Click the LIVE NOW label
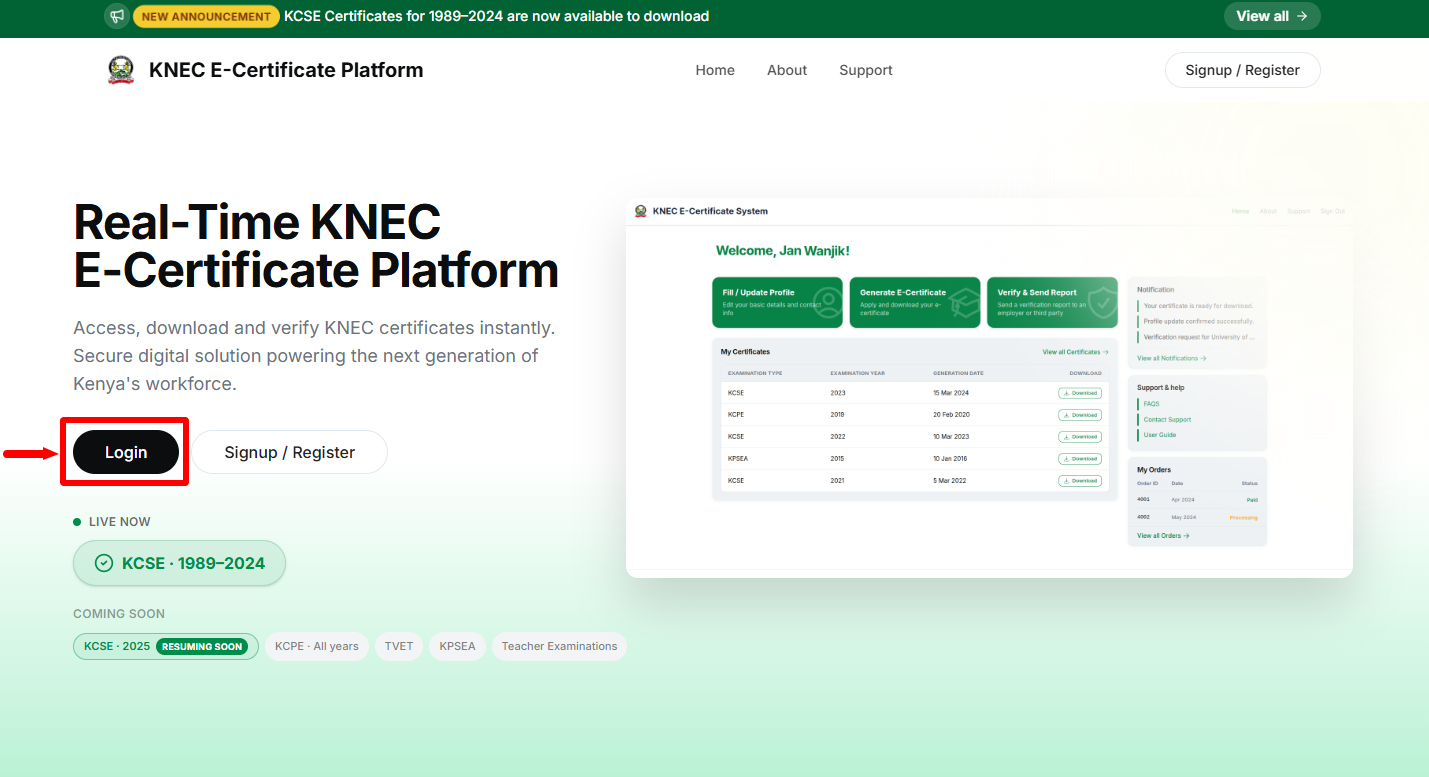 point(120,522)
